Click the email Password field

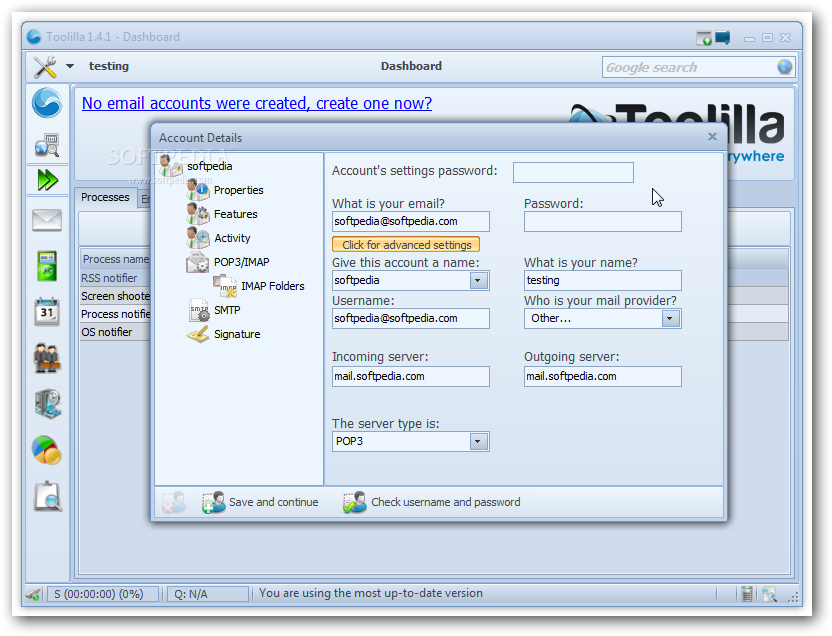[x=603, y=222]
